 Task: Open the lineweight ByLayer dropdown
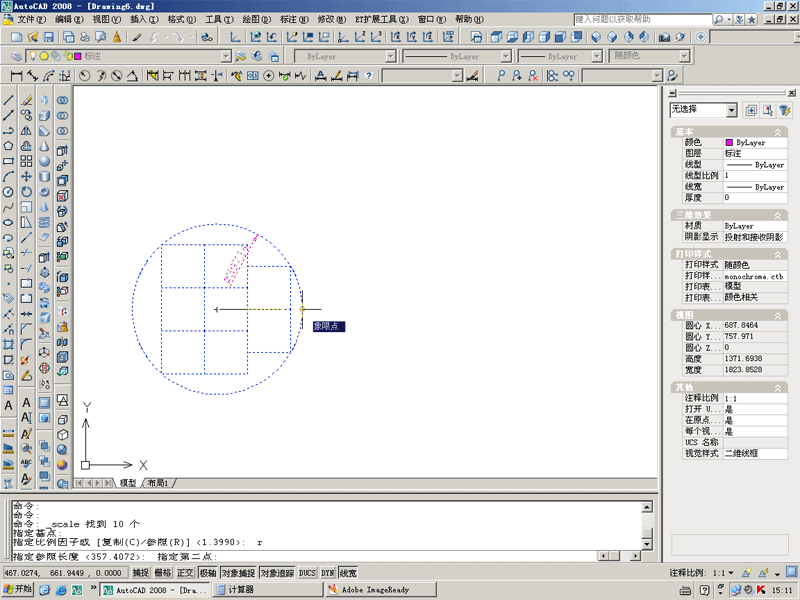point(596,56)
